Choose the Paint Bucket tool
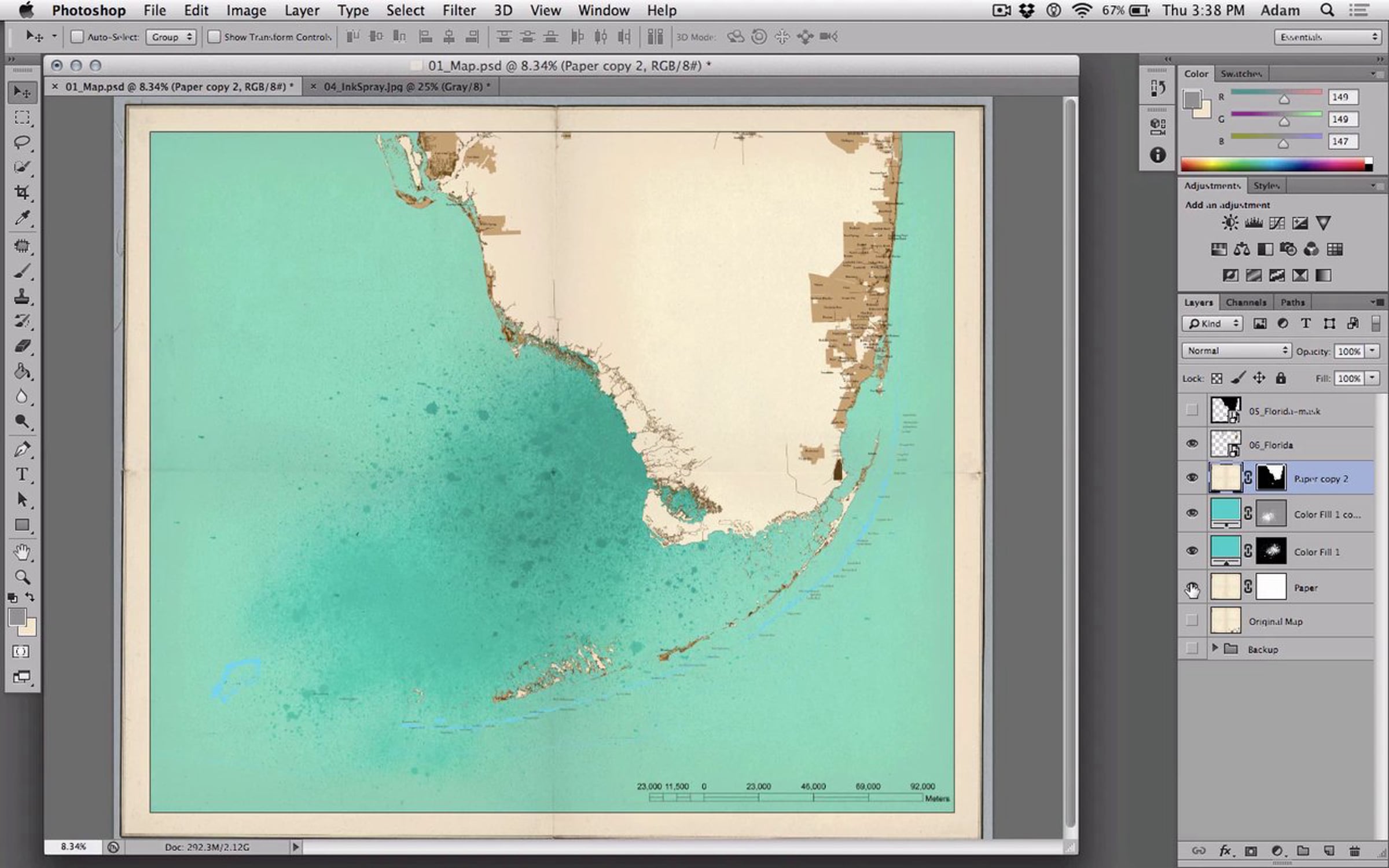This screenshot has height=868, width=1389. click(22, 371)
